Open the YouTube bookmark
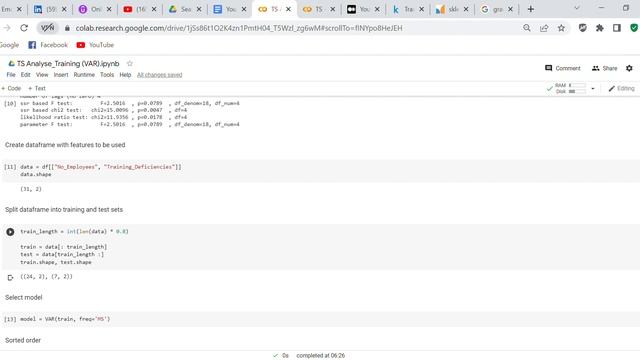Screen dimensions: 640x360 pyautogui.click(x=96, y=45)
